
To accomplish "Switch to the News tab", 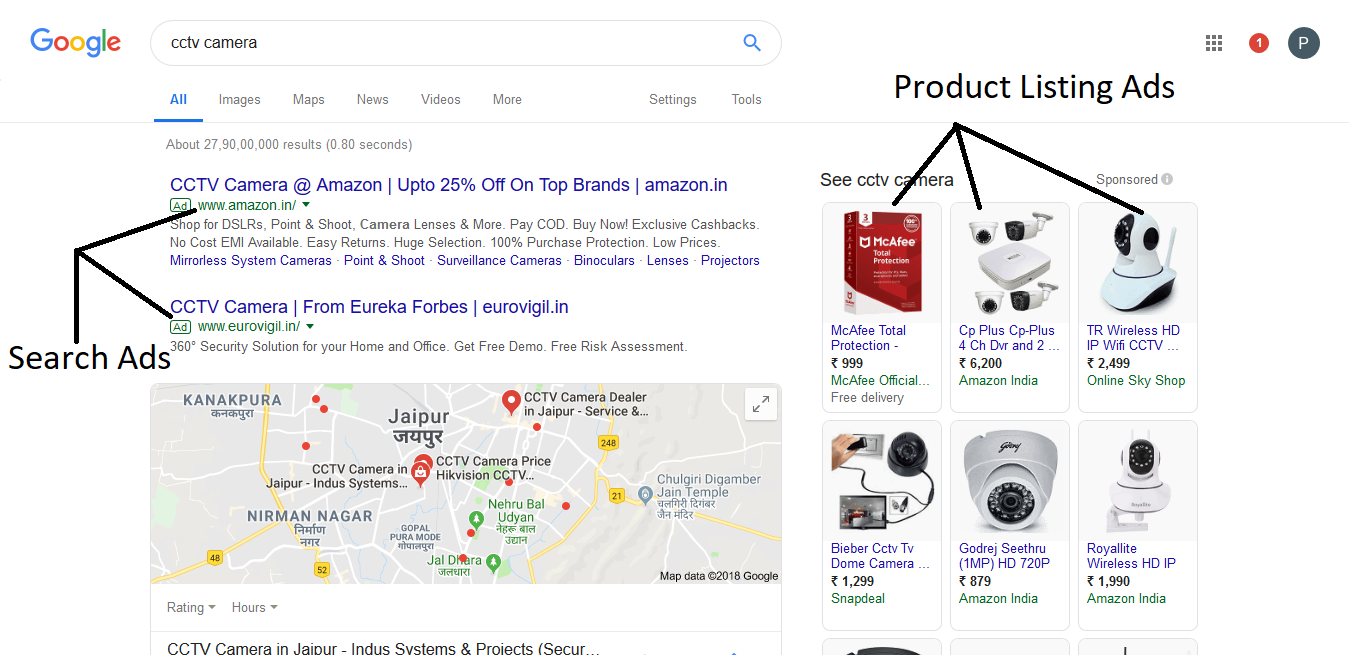I will [x=372, y=99].
